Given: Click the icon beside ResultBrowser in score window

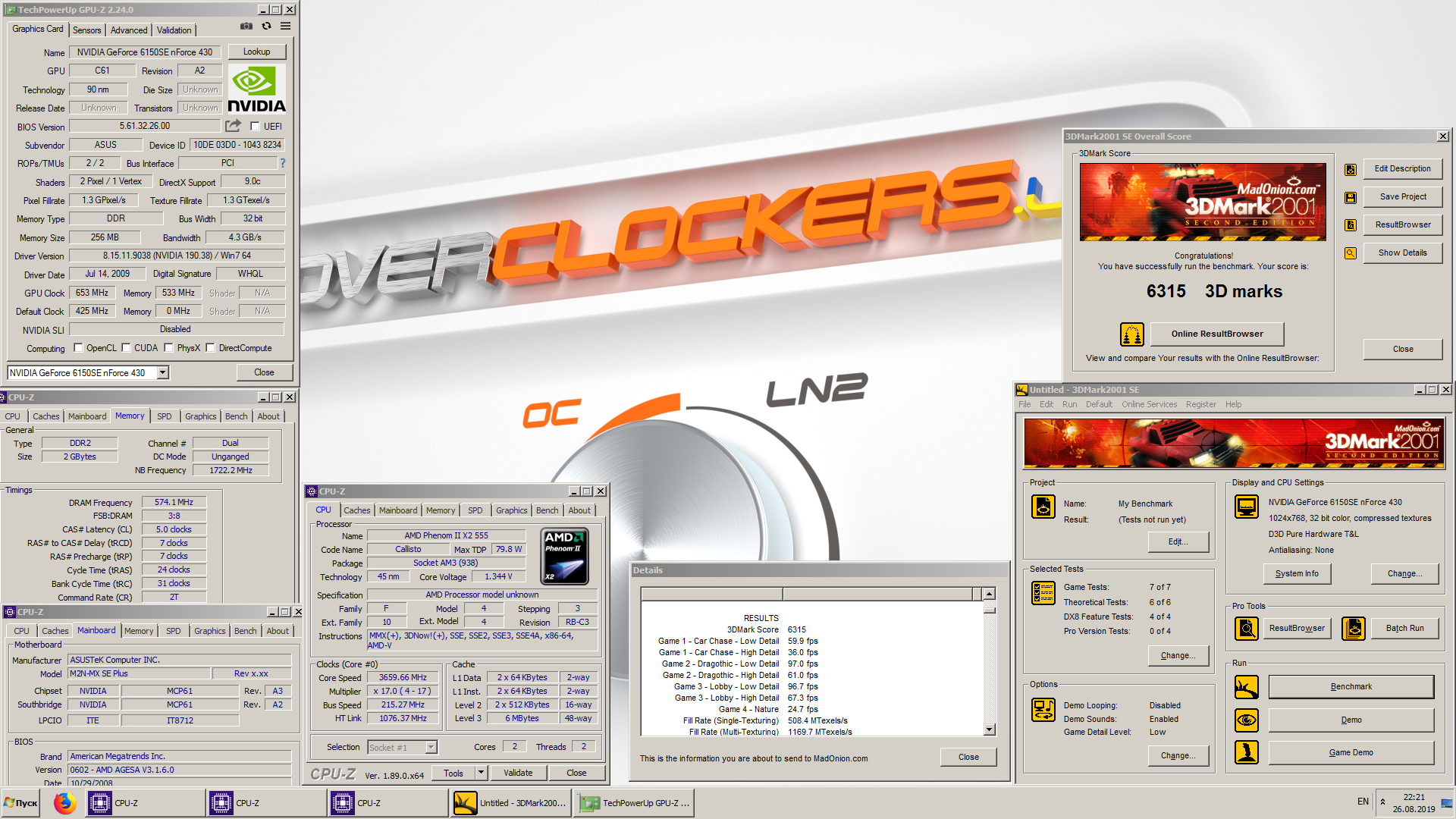Looking at the screenshot, I should pyautogui.click(x=1351, y=225).
